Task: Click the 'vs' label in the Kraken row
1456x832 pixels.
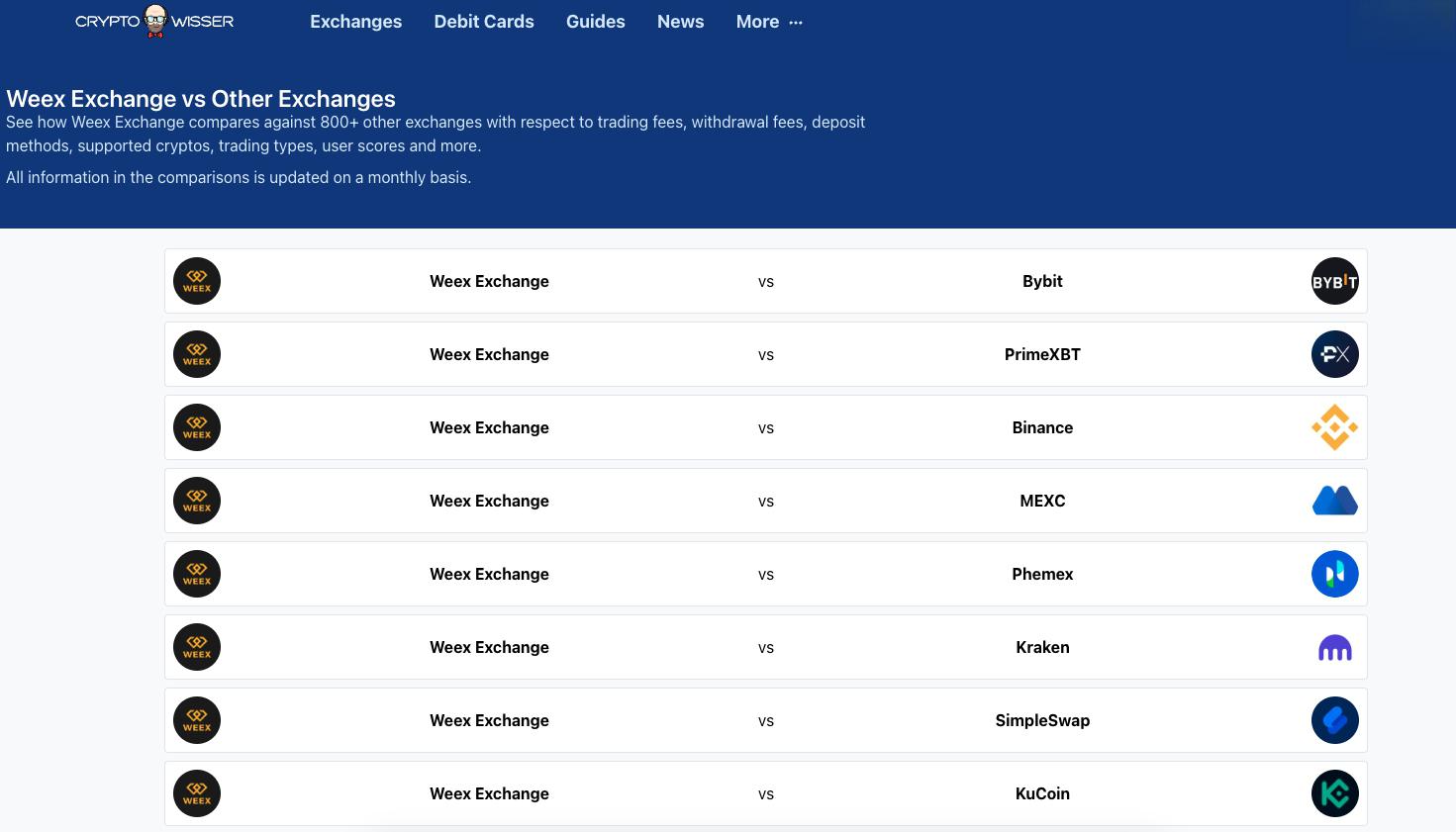Action: tap(766, 648)
